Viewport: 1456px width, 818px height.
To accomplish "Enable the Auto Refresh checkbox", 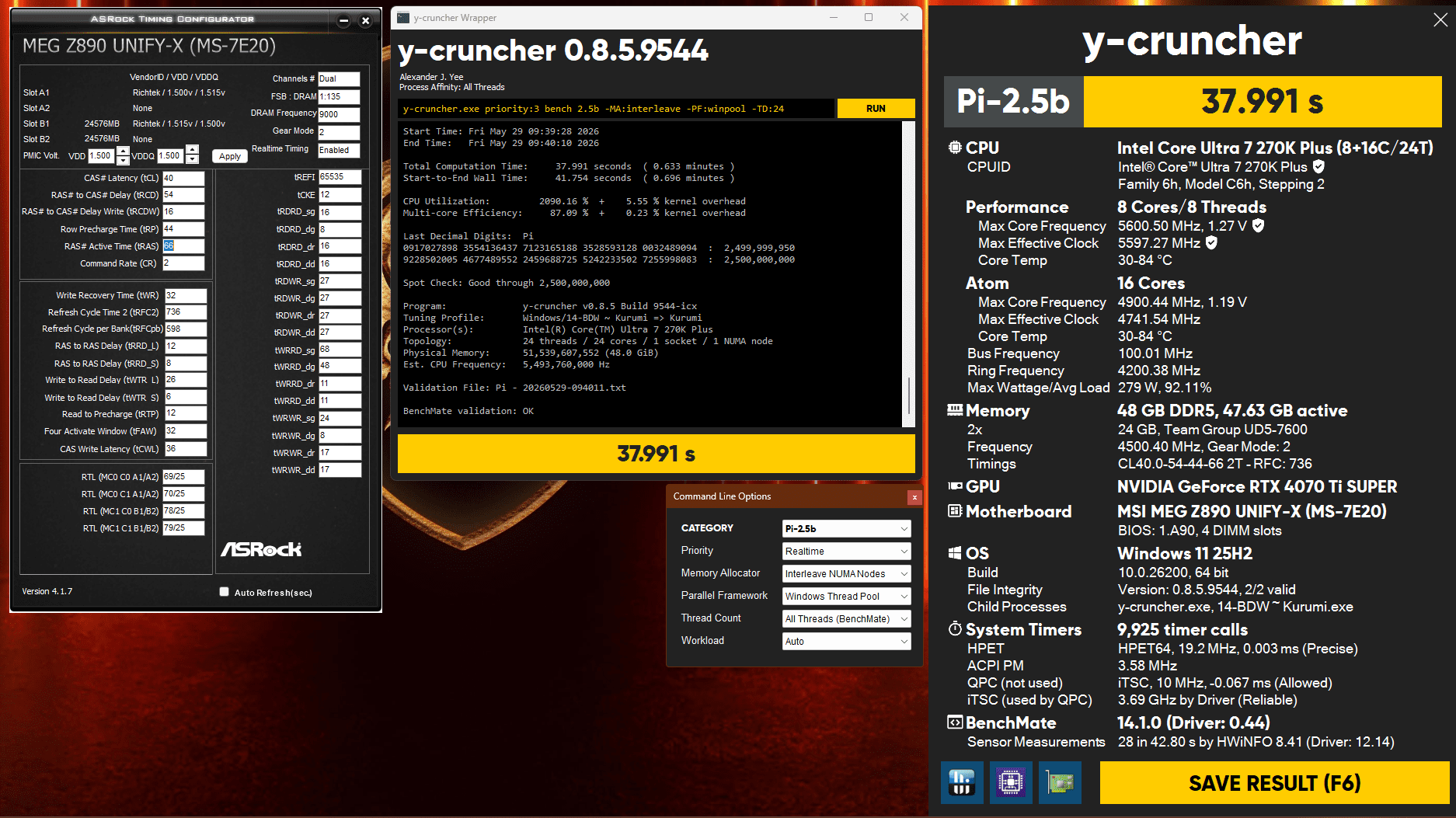I will [224, 592].
